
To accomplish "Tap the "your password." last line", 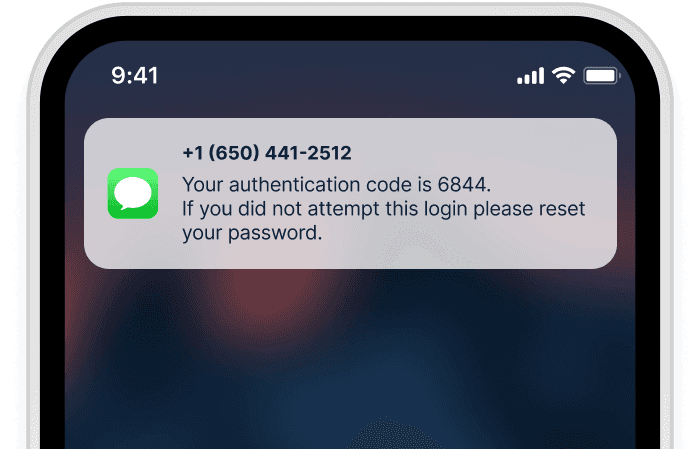I will point(252,233).
